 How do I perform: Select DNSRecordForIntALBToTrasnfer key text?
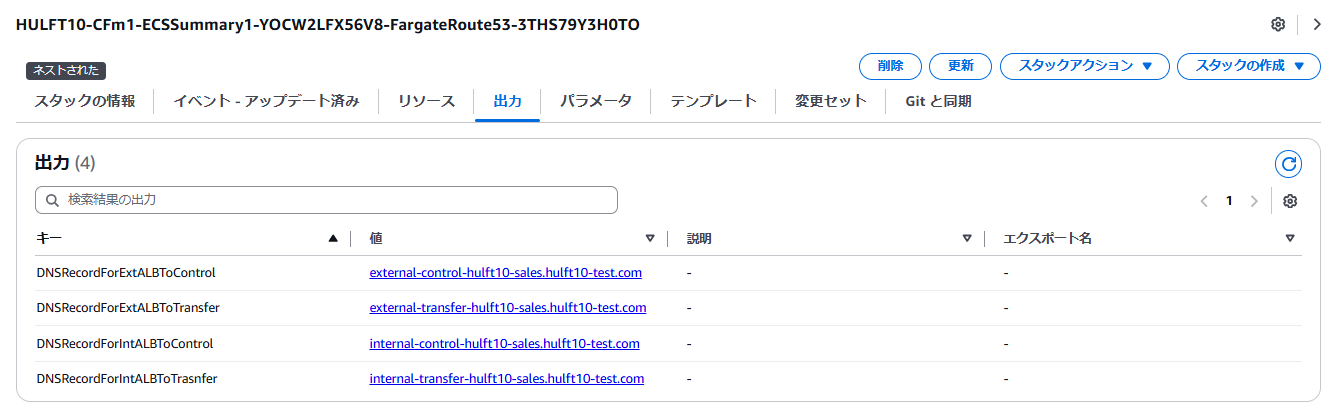coord(127,378)
